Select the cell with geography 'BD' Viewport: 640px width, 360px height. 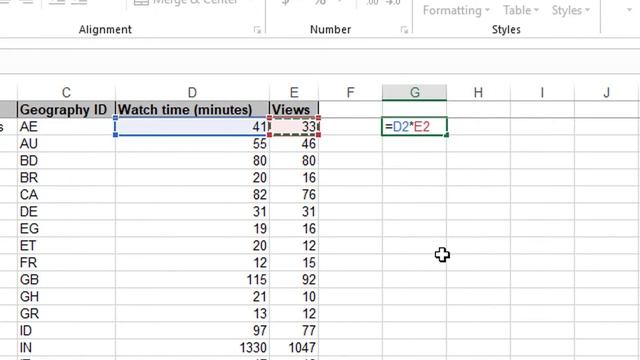[66, 160]
